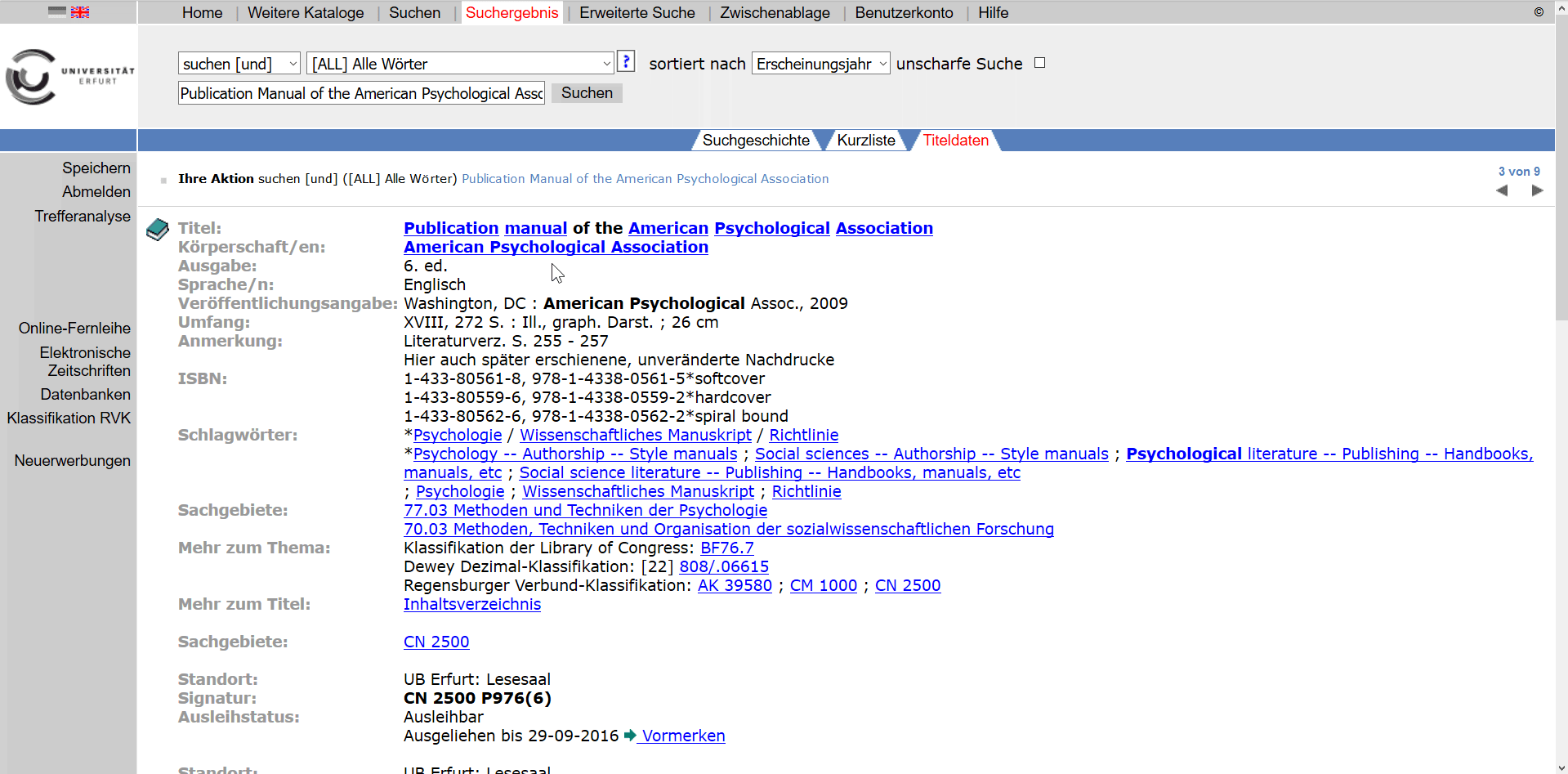Click 'Psychology -- Authorship -- Style manuals' link
Viewport: 1568px width, 774px height.
coord(575,454)
